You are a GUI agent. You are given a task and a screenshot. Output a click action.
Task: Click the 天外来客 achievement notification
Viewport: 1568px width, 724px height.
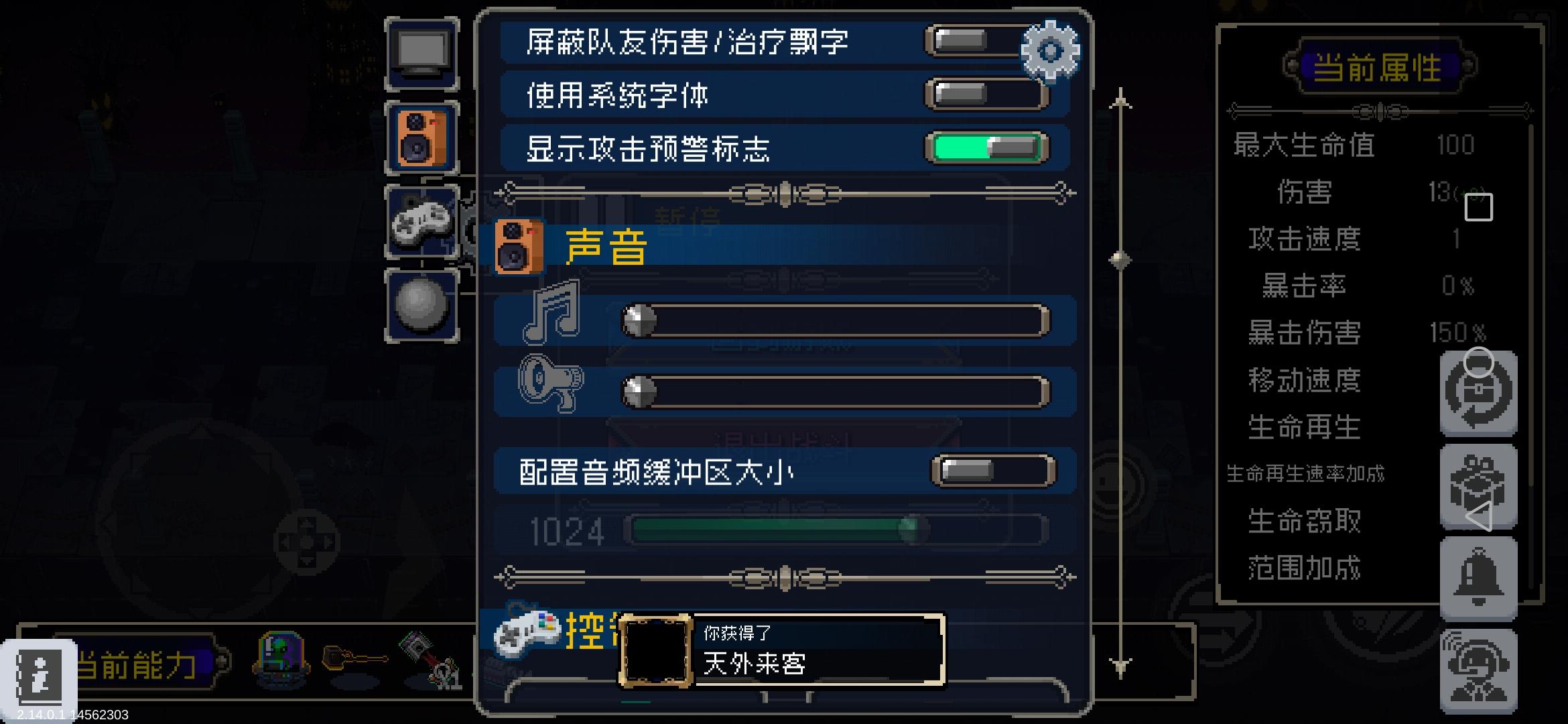pyautogui.click(x=781, y=650)
